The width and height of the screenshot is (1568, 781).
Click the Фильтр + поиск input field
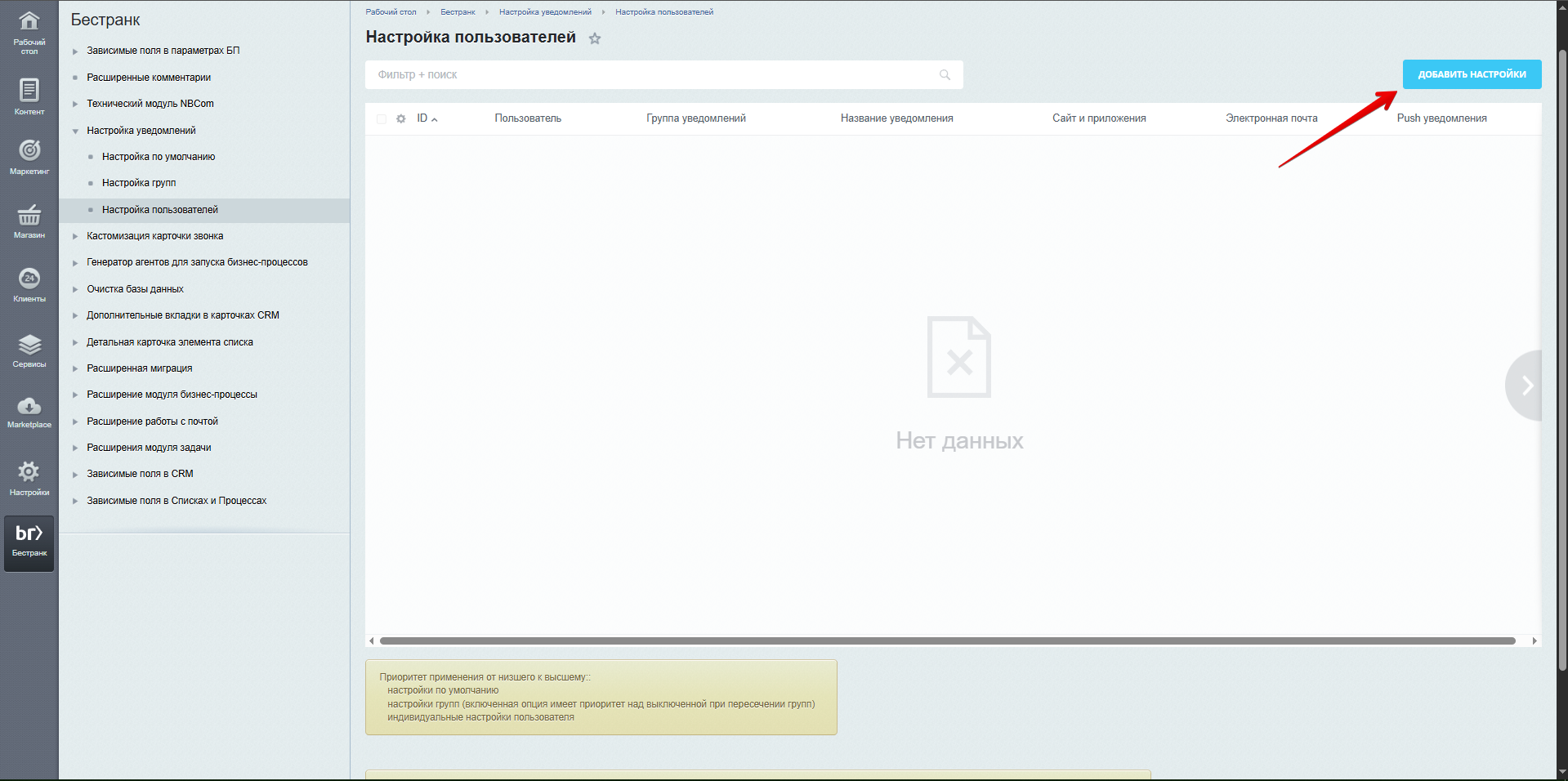tap(654, 75)
